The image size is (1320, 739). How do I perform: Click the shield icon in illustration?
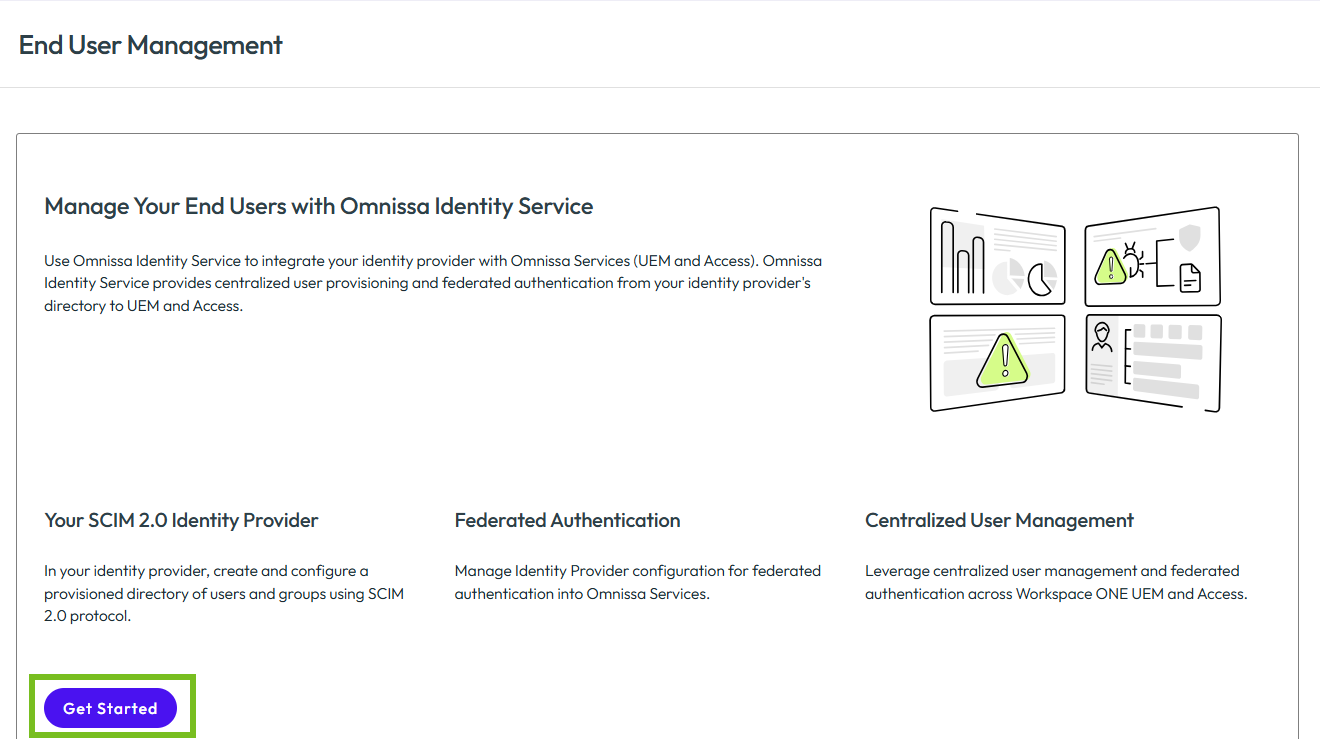coord(1190,238)
